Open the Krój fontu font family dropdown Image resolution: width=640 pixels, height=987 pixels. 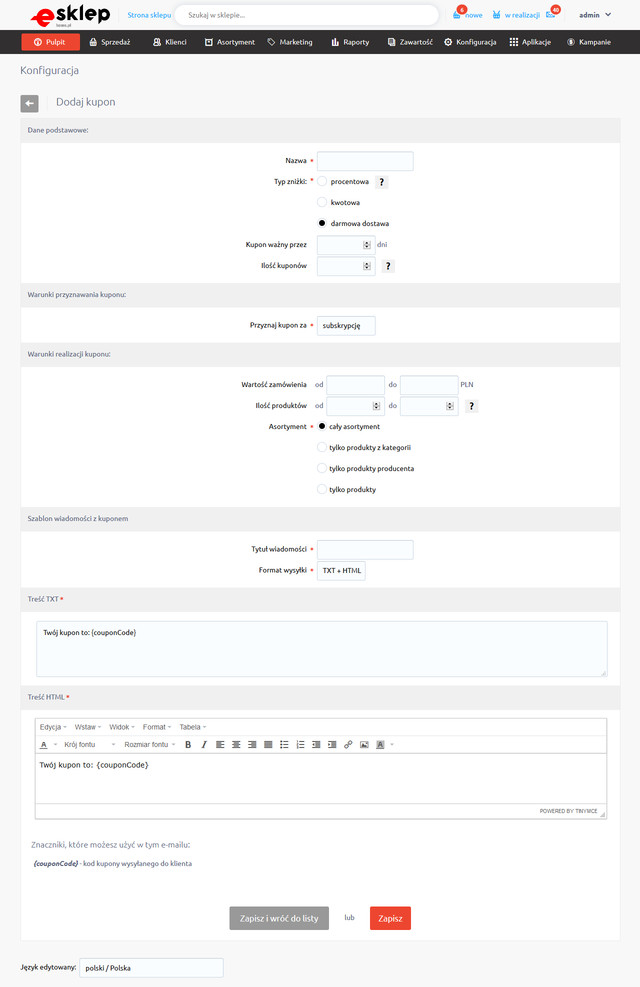click(90, 745)
